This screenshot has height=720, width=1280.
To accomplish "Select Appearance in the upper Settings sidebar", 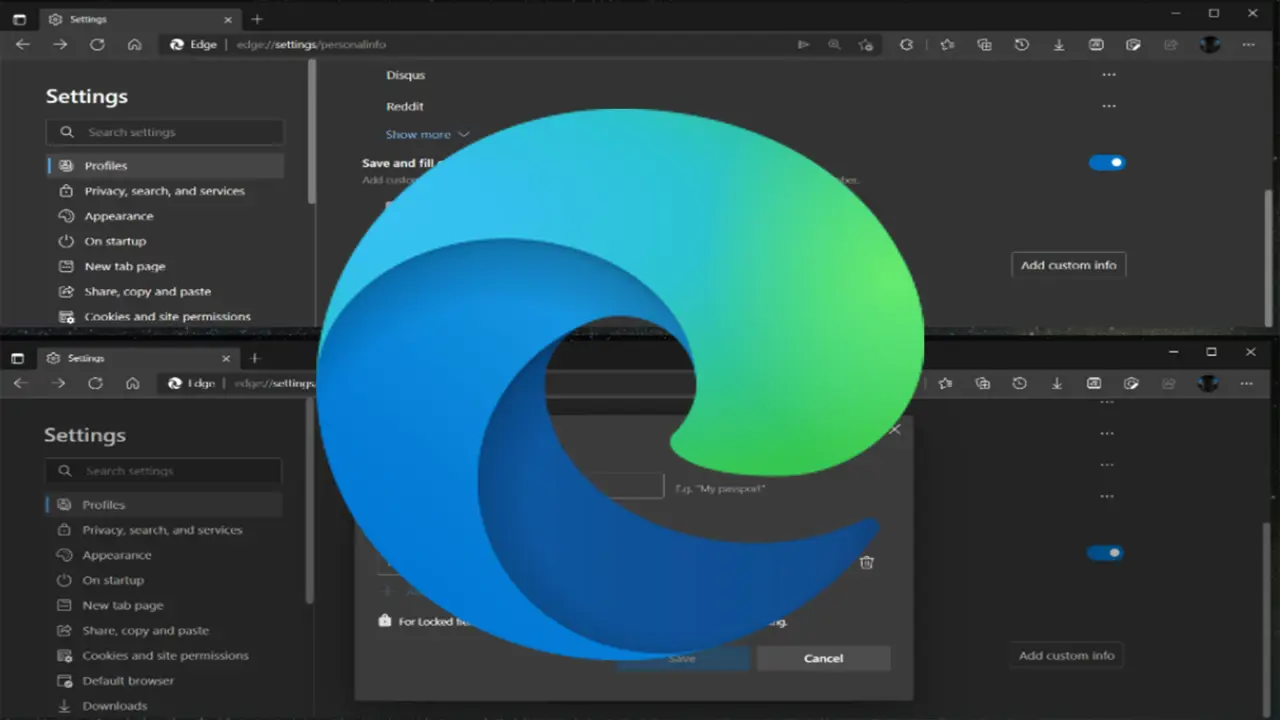I will [x=118, y=216].
